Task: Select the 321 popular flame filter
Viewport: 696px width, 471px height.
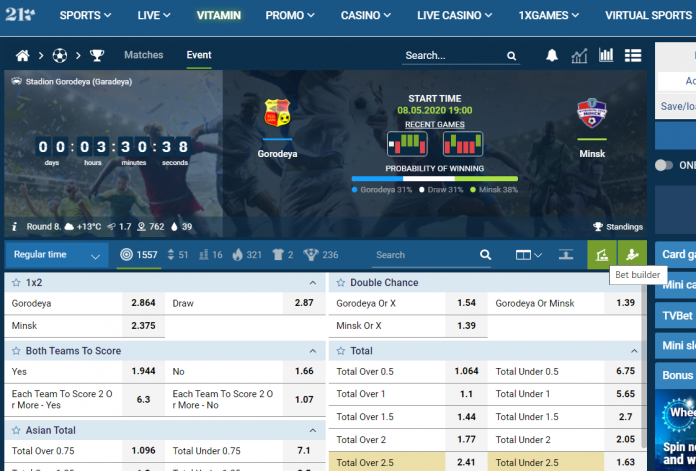Action: click(247, 255)
